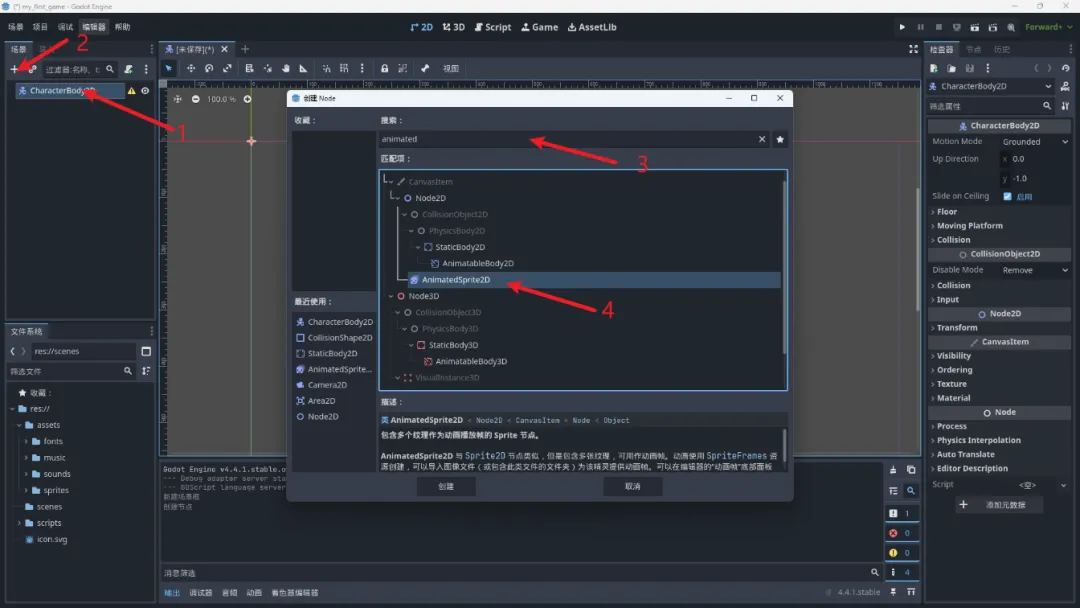Viewport: 1080px width, 608px height.
Task: Click the pause running project icon
Action: click(920, 27)
